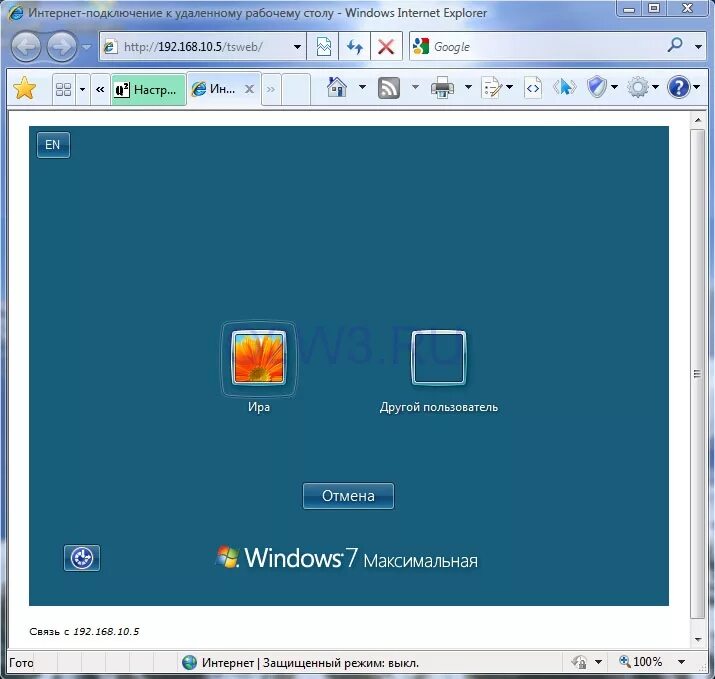Open the Page menu icon
Viewport: 715px width, 679px height.
pos(492,88)
